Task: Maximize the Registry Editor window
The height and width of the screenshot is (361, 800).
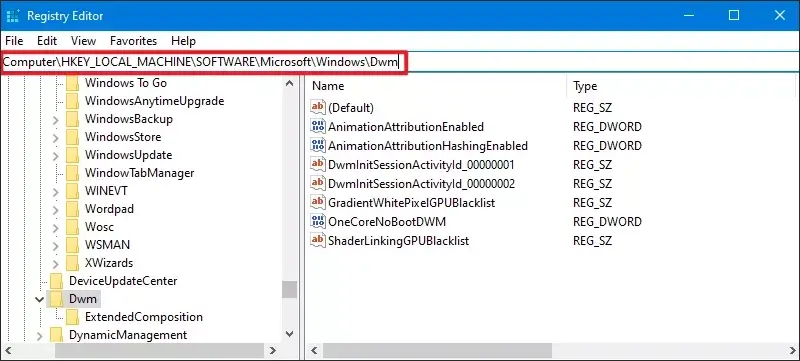Action: point(734,15)
